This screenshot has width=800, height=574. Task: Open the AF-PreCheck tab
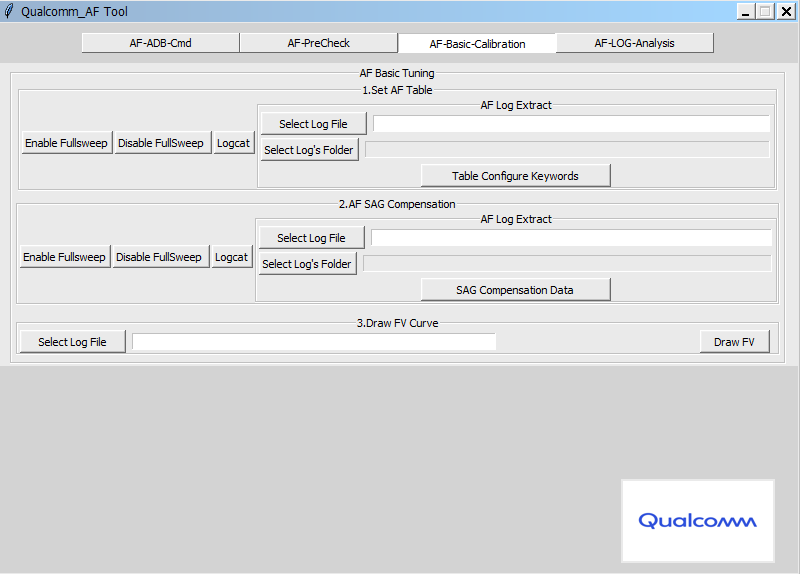[x=318, y=43]
